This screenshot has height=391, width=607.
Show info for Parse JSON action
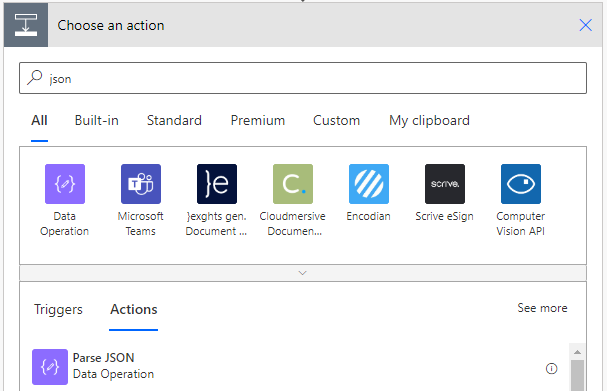coord(551,369)
